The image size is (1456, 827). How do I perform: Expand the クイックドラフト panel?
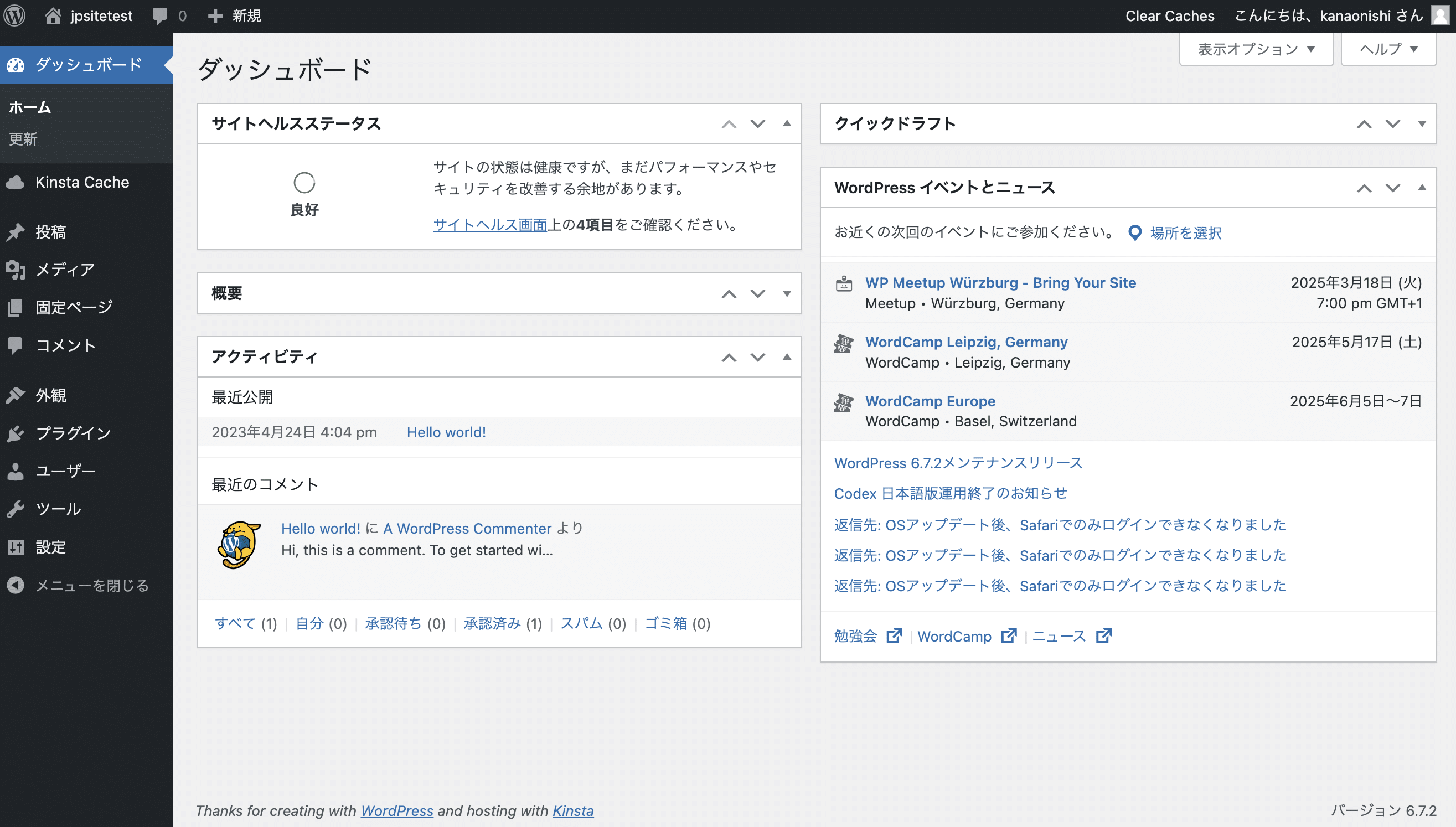(x=1422, y=123)
